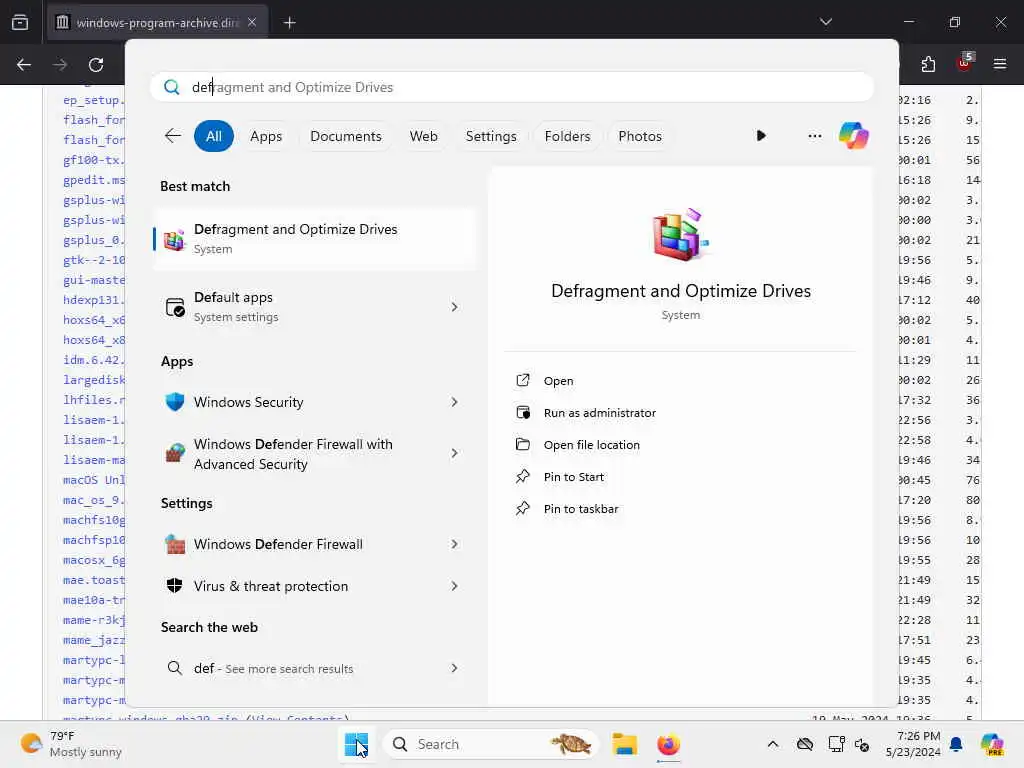Click the display connect tray icon

point(836,744)
